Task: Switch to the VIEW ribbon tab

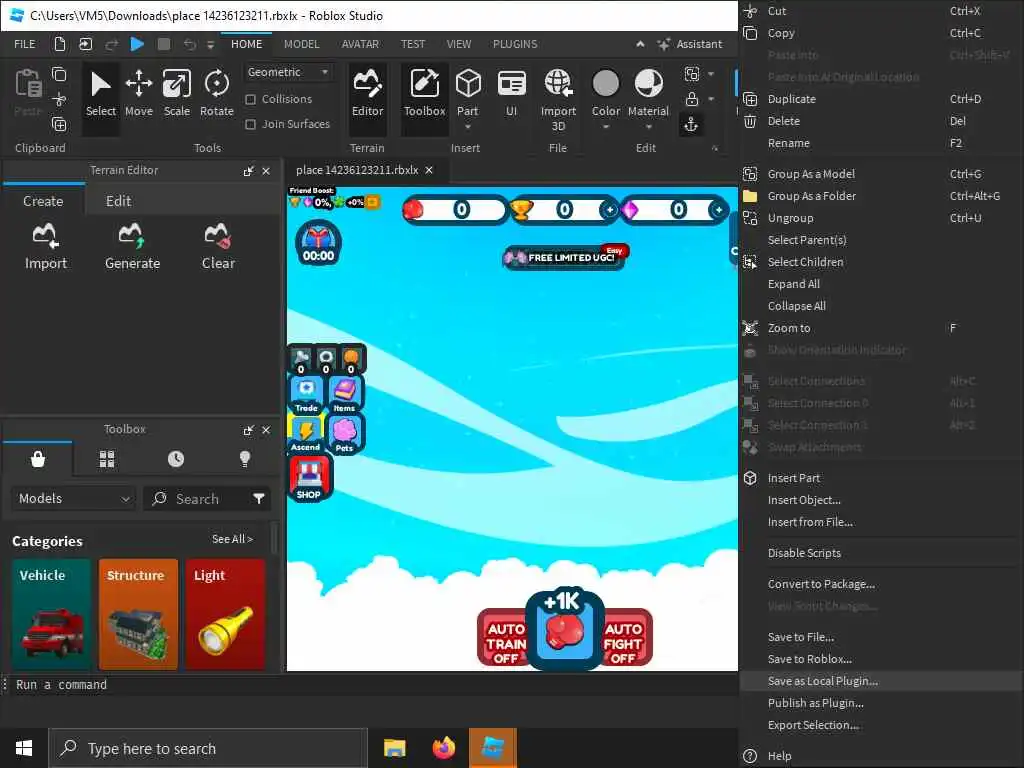Action: point(458,44)
